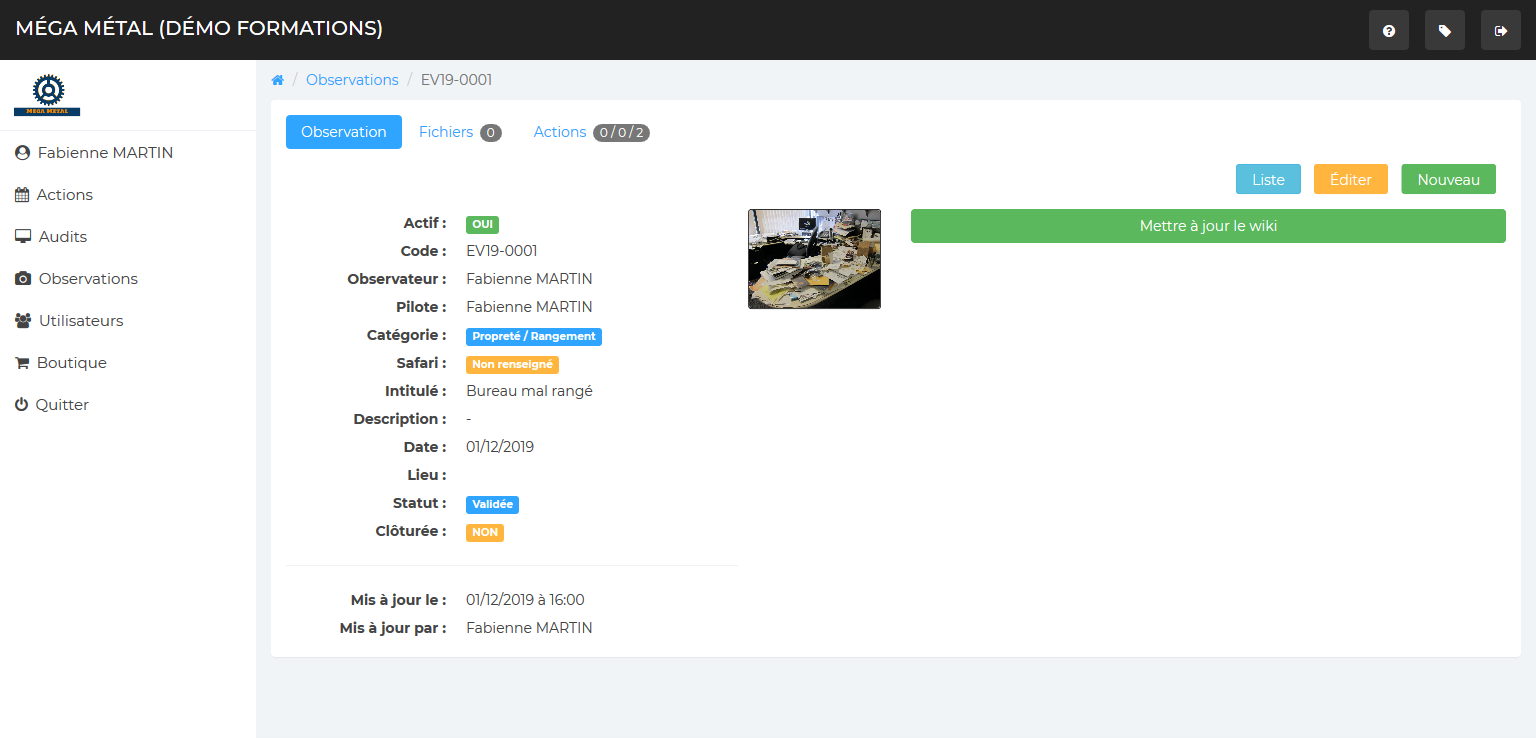Click the help question mark icon
This screenshot has width=1536, height=738.
click(x=1388, y=31)
